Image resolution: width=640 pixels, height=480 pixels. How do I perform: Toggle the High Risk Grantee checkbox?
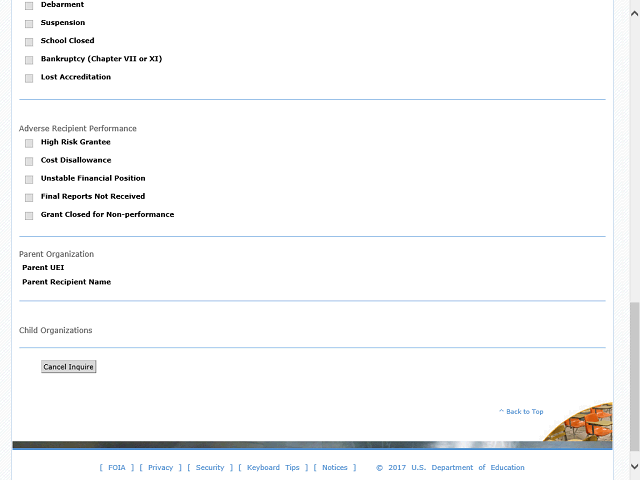click(29, 143)
